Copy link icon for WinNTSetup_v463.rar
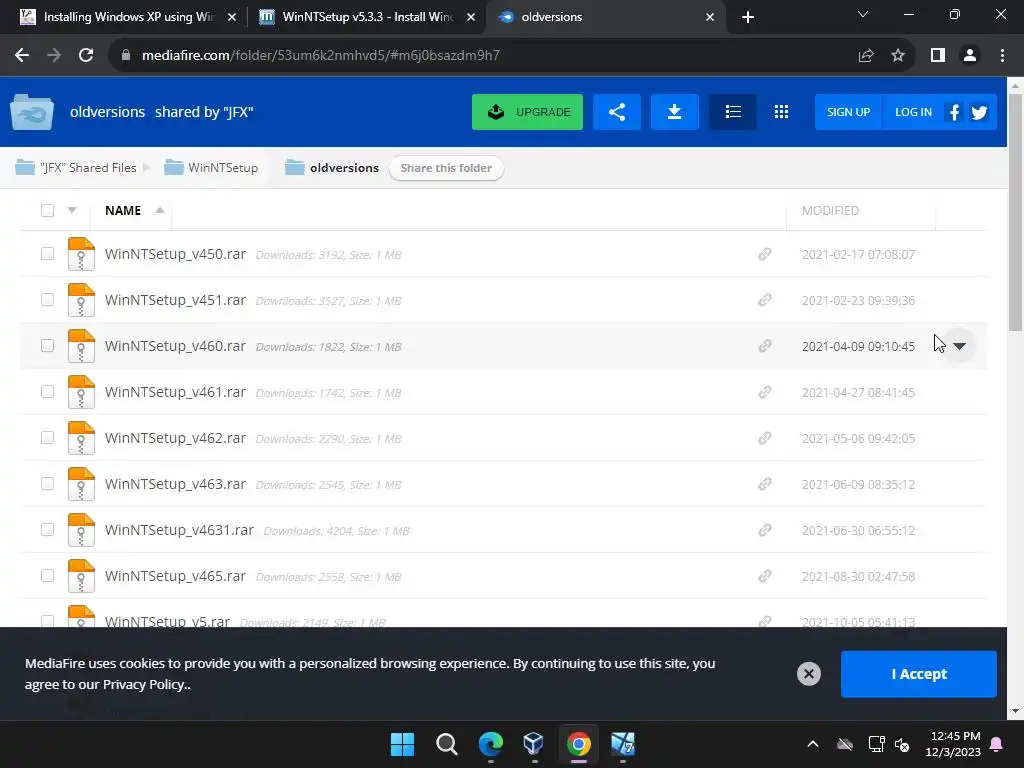The height and width of the screenshot is (768, 1024). [765, 484]
